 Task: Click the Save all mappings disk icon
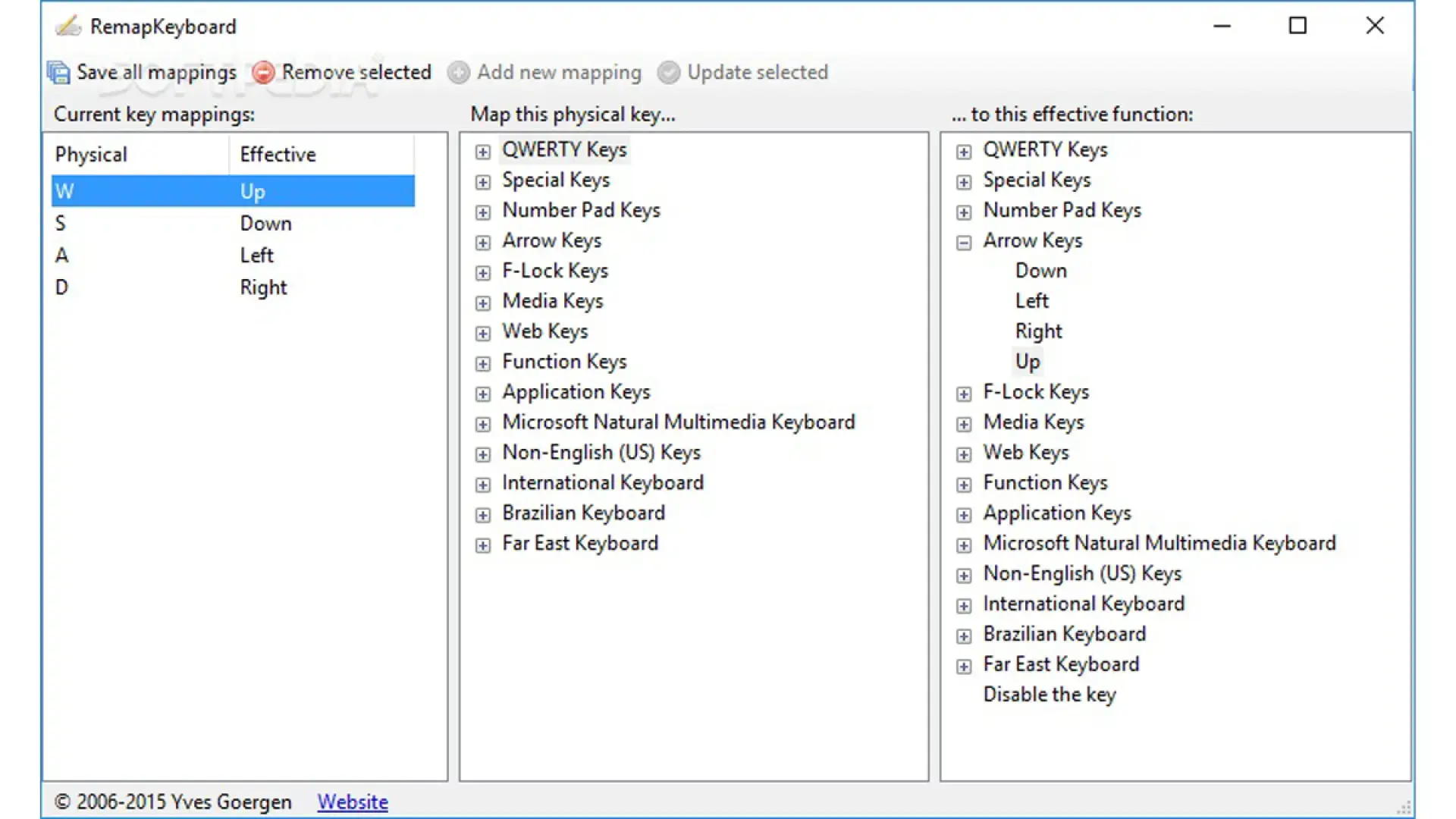(x=58, y=72)
